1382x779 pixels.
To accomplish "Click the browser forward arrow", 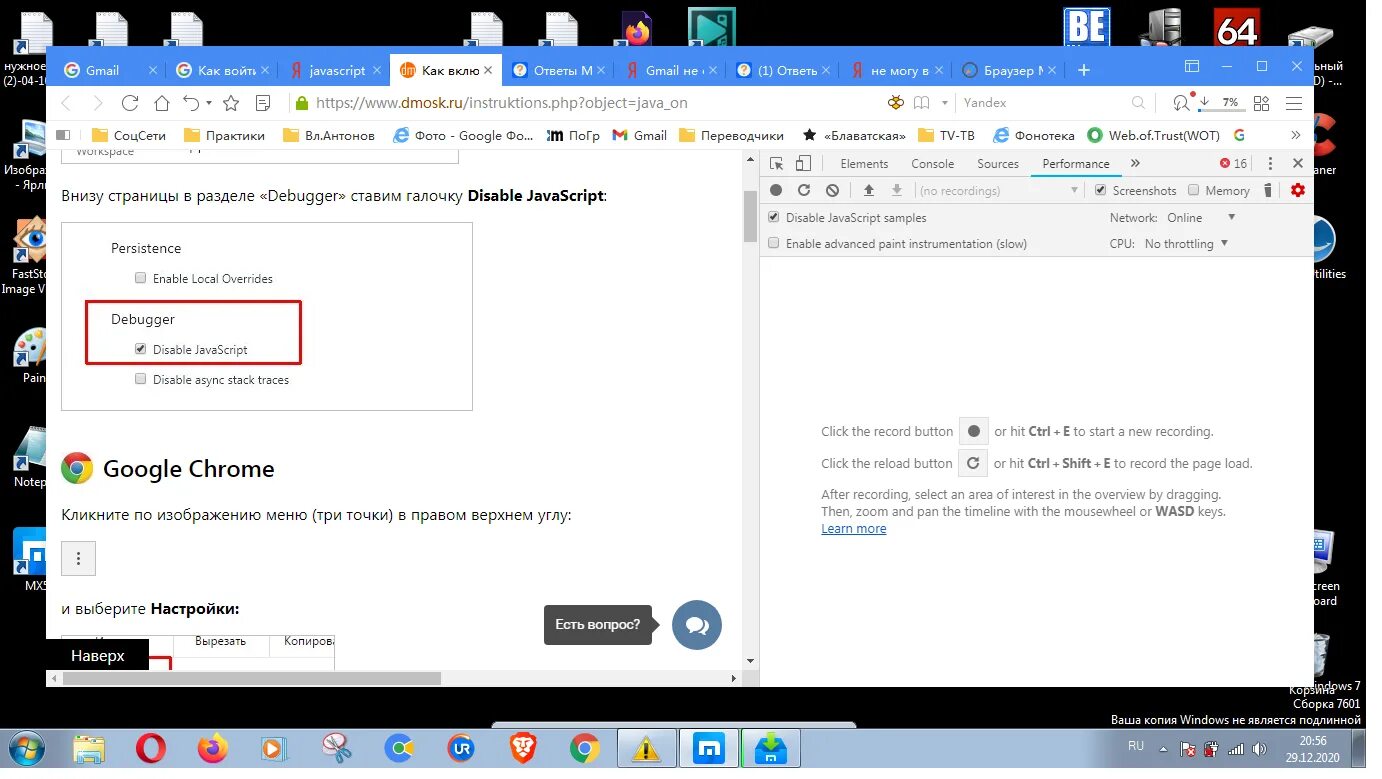I will [97, 103].
